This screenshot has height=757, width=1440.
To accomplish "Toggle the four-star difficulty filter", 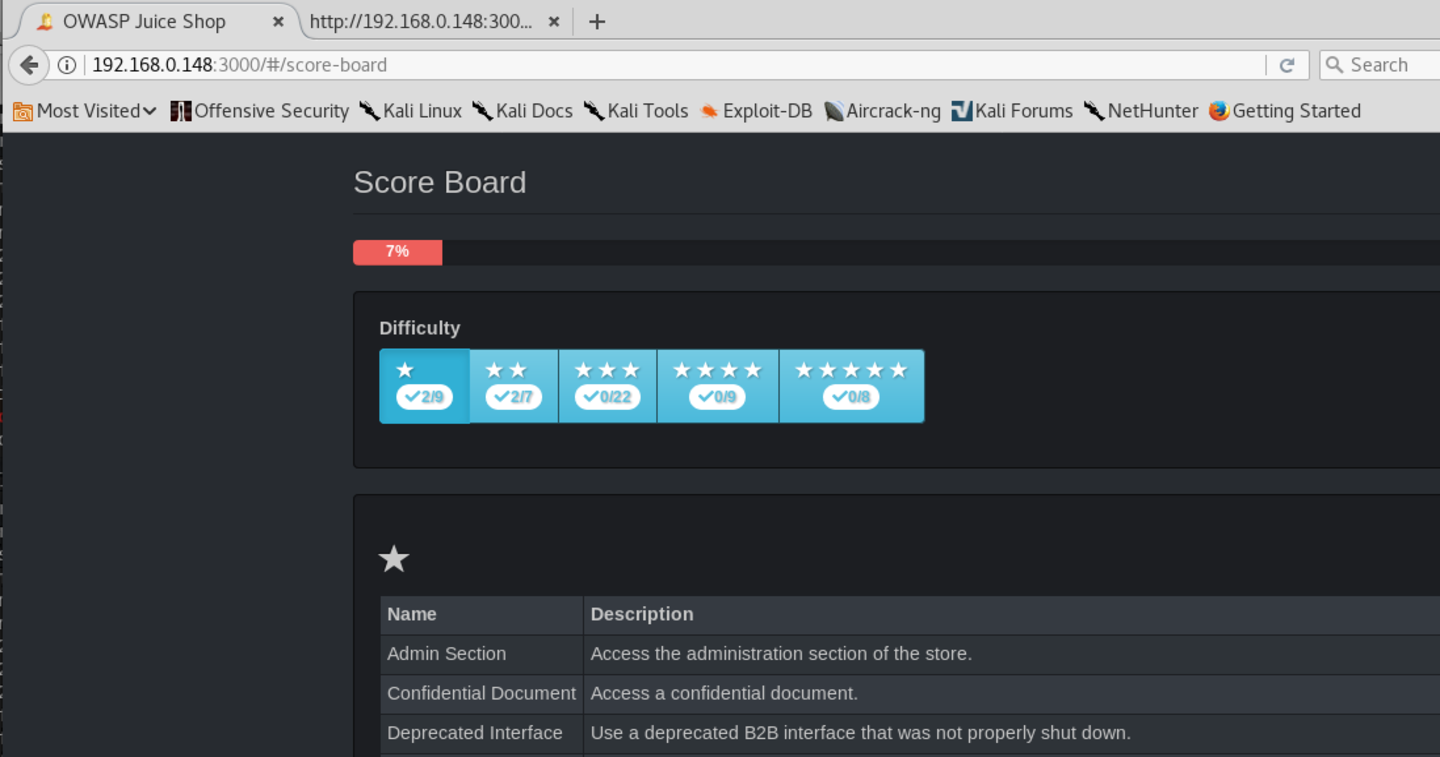I will point(717,386).
